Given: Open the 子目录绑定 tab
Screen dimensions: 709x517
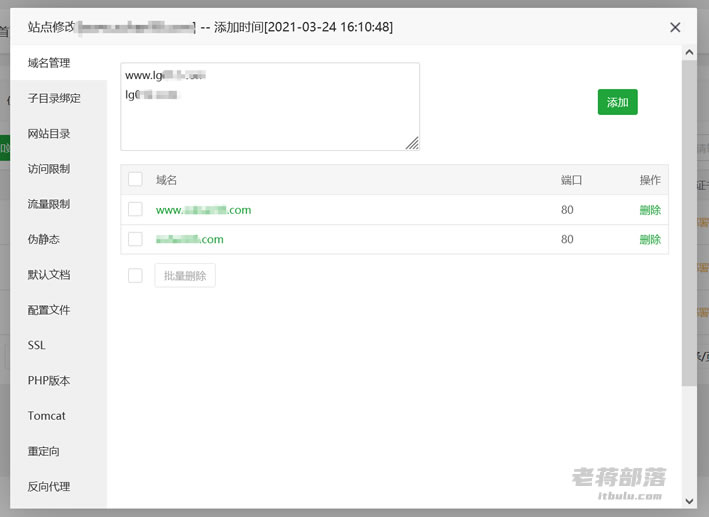Looking at the screenshot, I should [x=54, y=98].
